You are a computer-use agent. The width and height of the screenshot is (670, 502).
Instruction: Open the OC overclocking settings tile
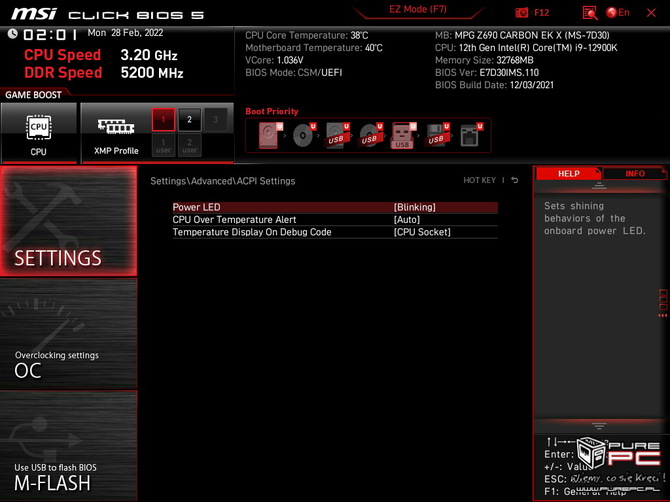pos(69,334)
